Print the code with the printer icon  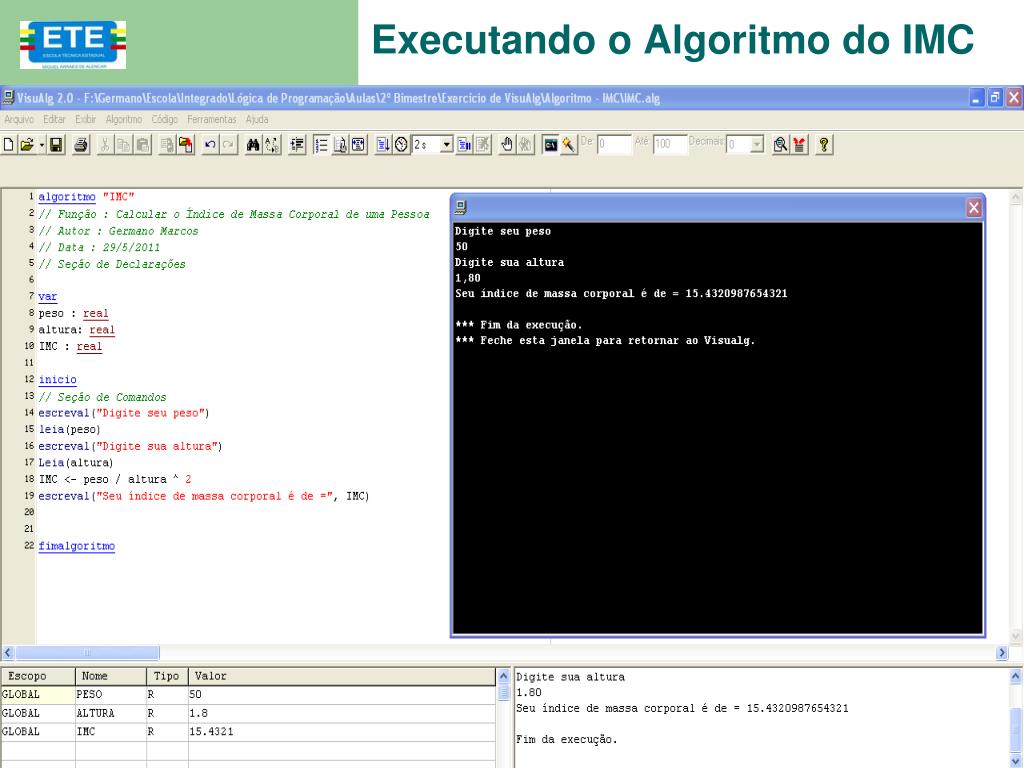(81, 144)
